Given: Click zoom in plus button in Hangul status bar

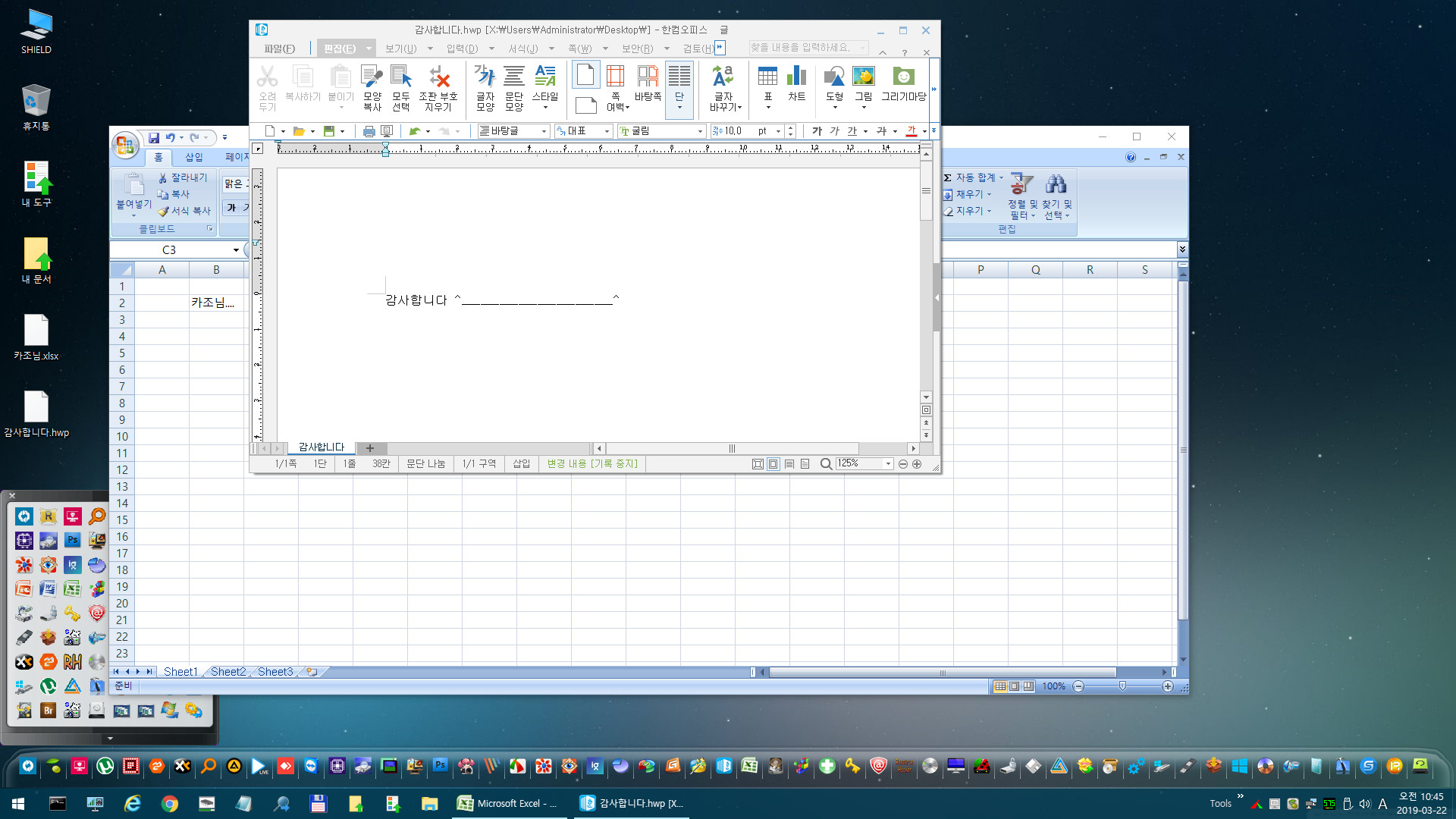Looking at the screenshot, I should click(917, 464).
